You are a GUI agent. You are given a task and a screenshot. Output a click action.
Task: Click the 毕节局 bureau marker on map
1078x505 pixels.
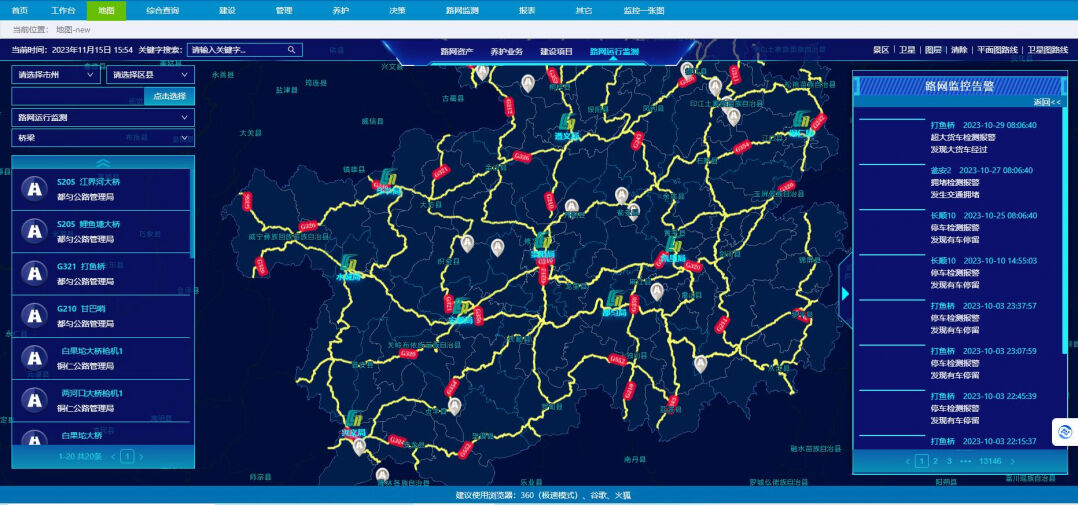(388, 181)
